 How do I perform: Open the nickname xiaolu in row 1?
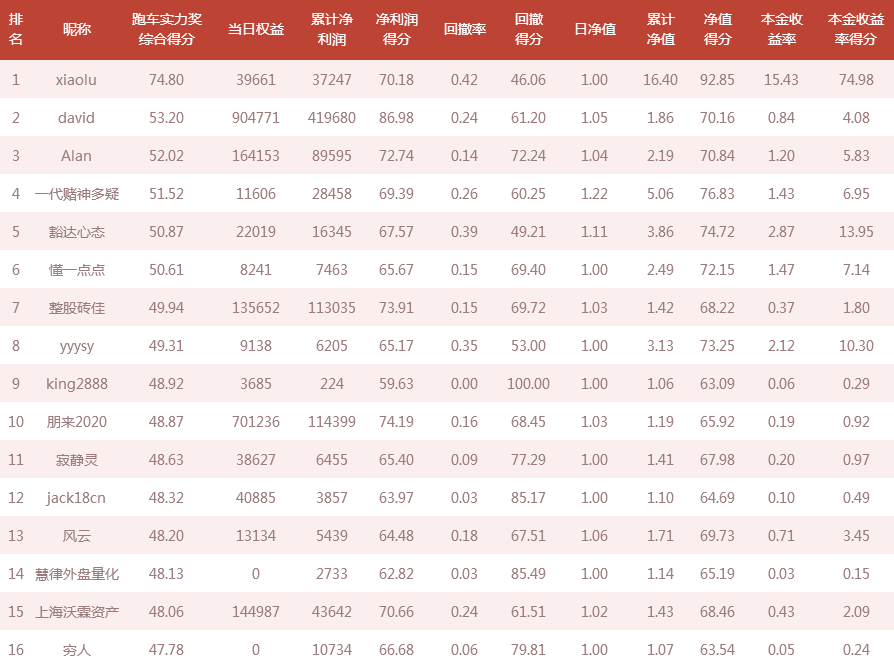tap(76, 80)
